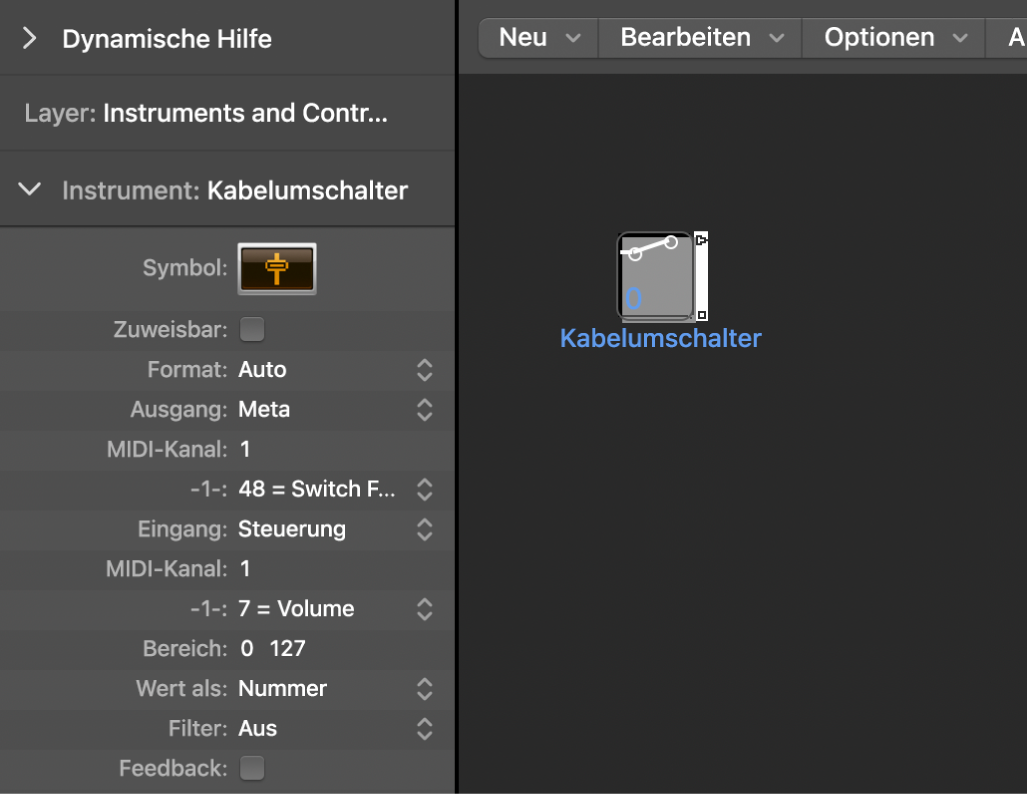Toggle assignability for the Kabelumschalter

[252, 329]
